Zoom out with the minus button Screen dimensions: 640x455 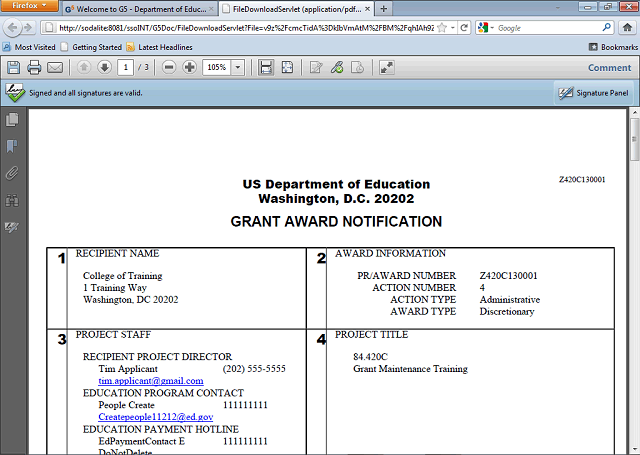pos(169,67)
